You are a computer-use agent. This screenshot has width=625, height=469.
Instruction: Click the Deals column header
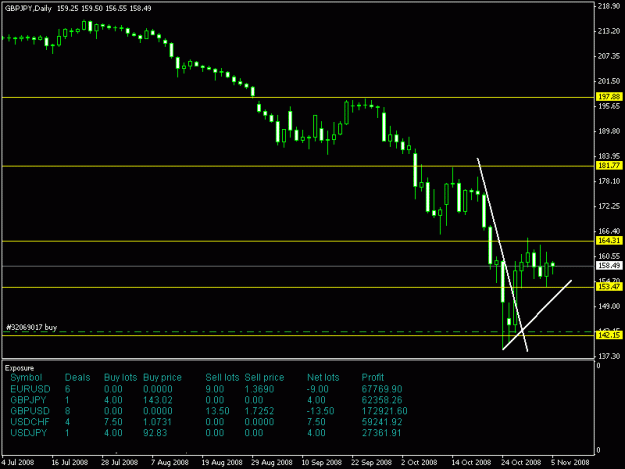click(x=77, y=377)
